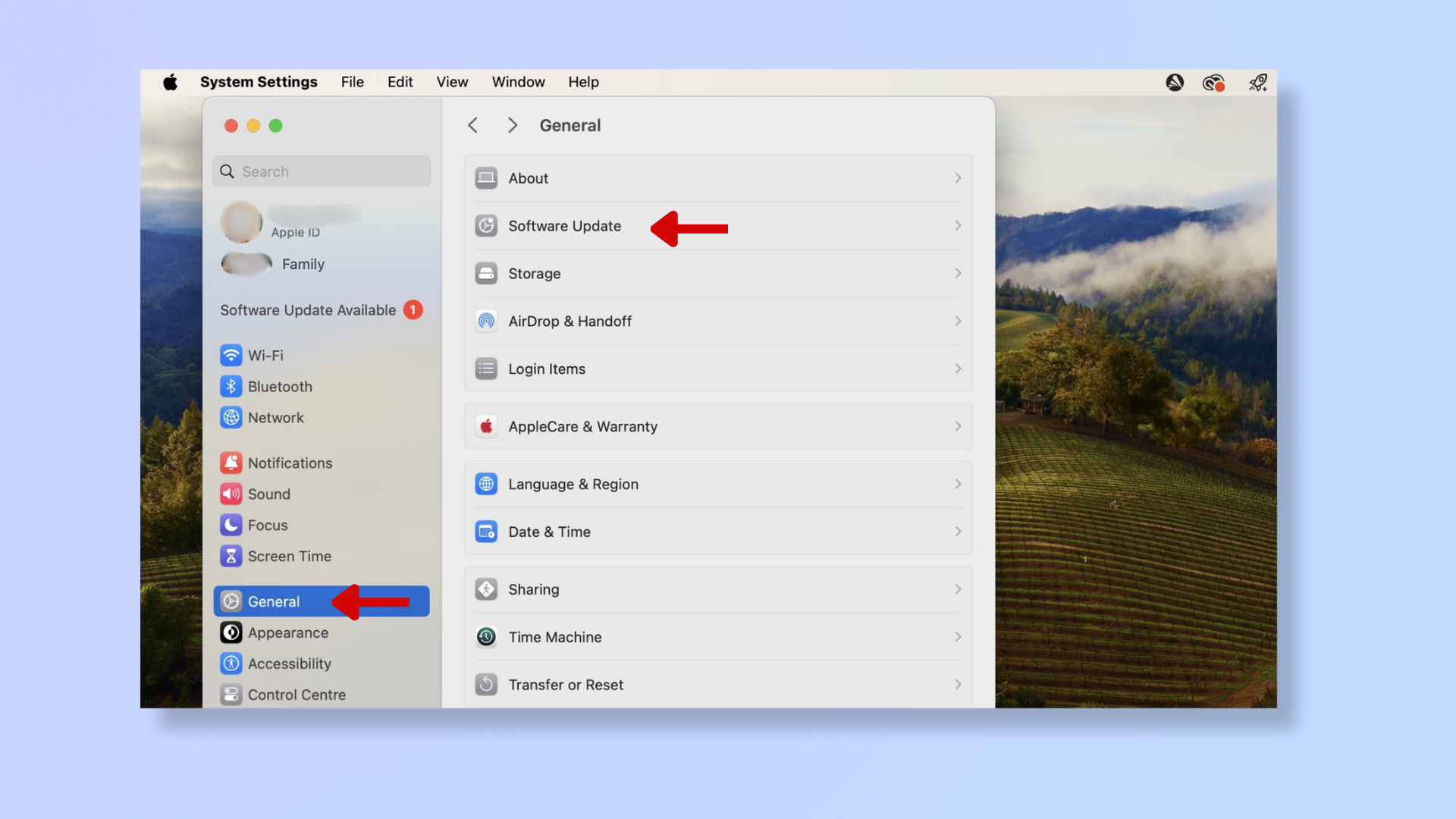
Task: Click the Notifications settings icon
Action: [232, 463]
